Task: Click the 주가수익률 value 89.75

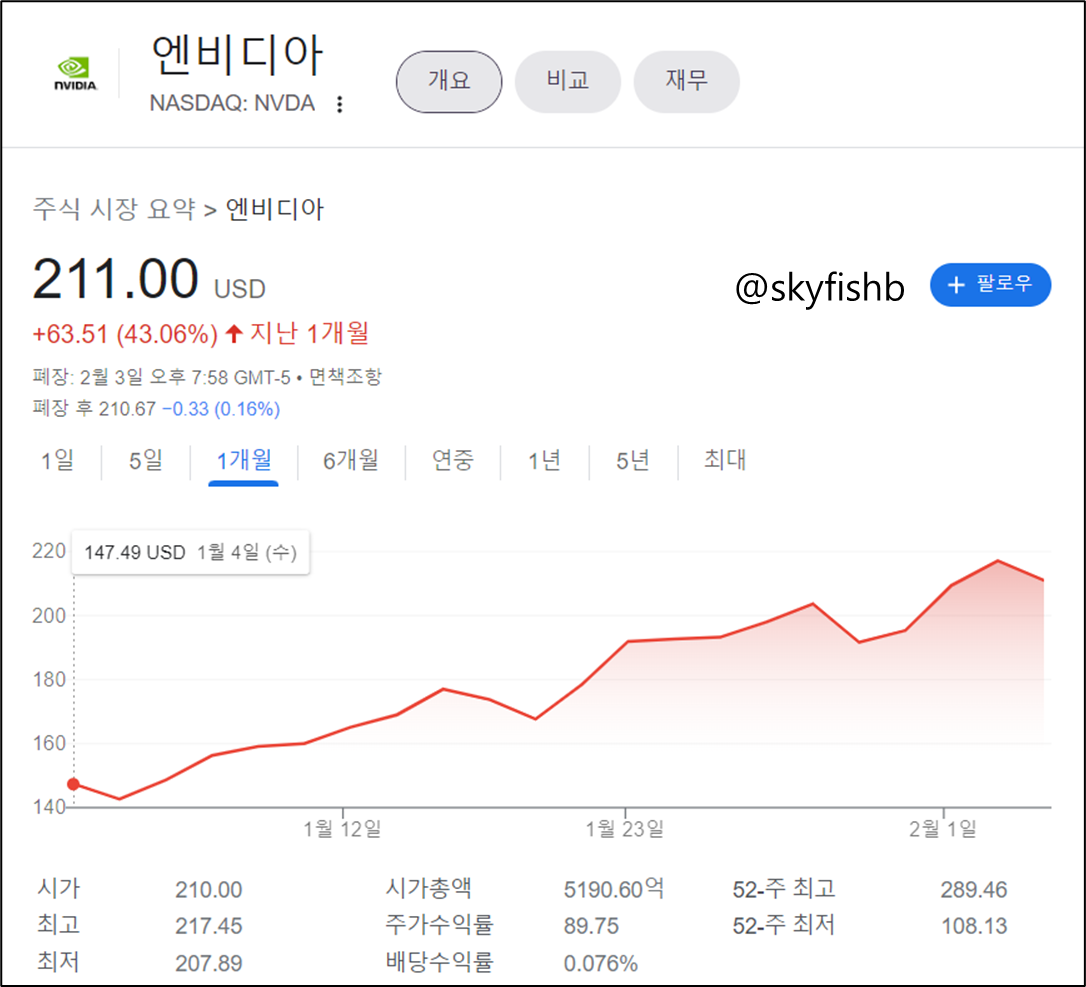Action: [x=591, y=926]
